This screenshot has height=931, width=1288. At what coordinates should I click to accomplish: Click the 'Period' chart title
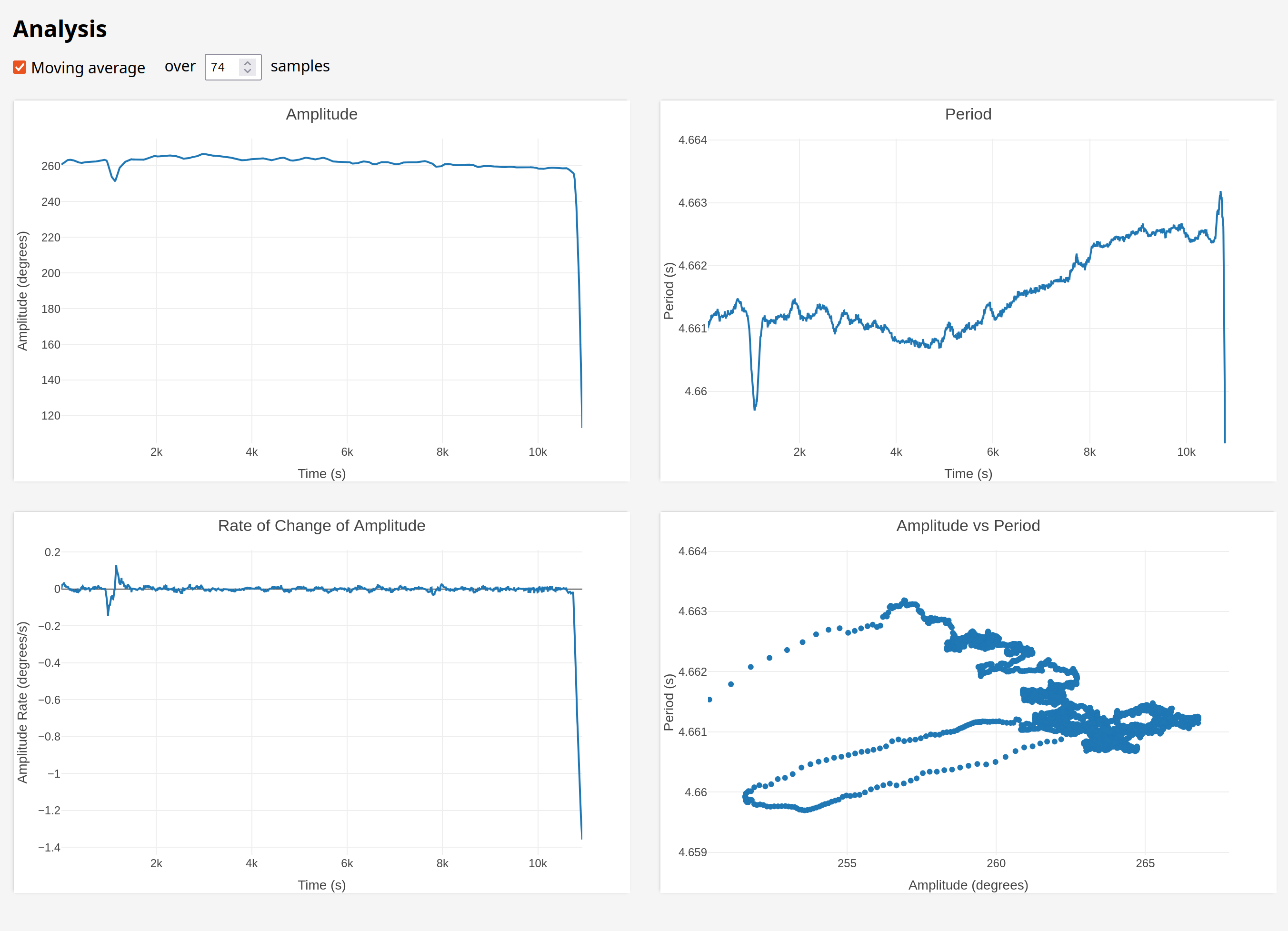click(x=968, y=114)
